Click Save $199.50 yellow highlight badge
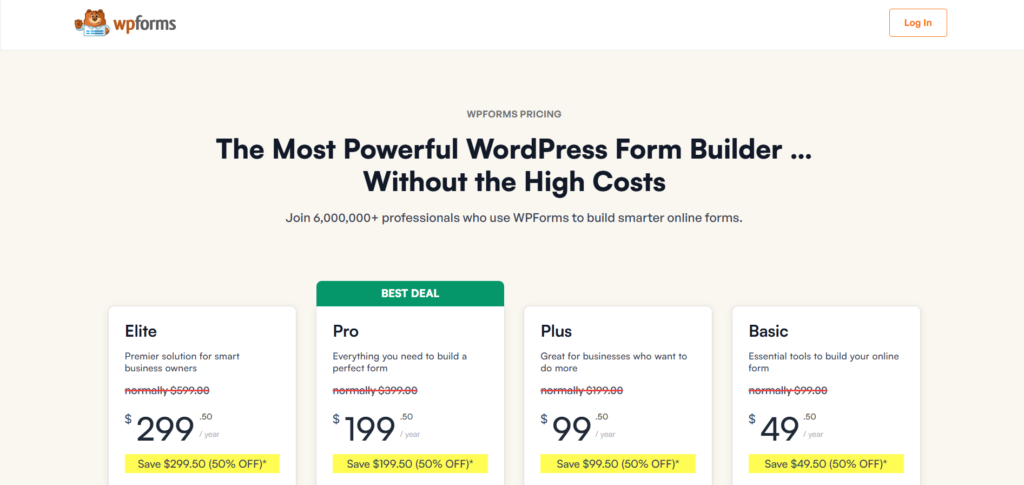 coord(410,464)
